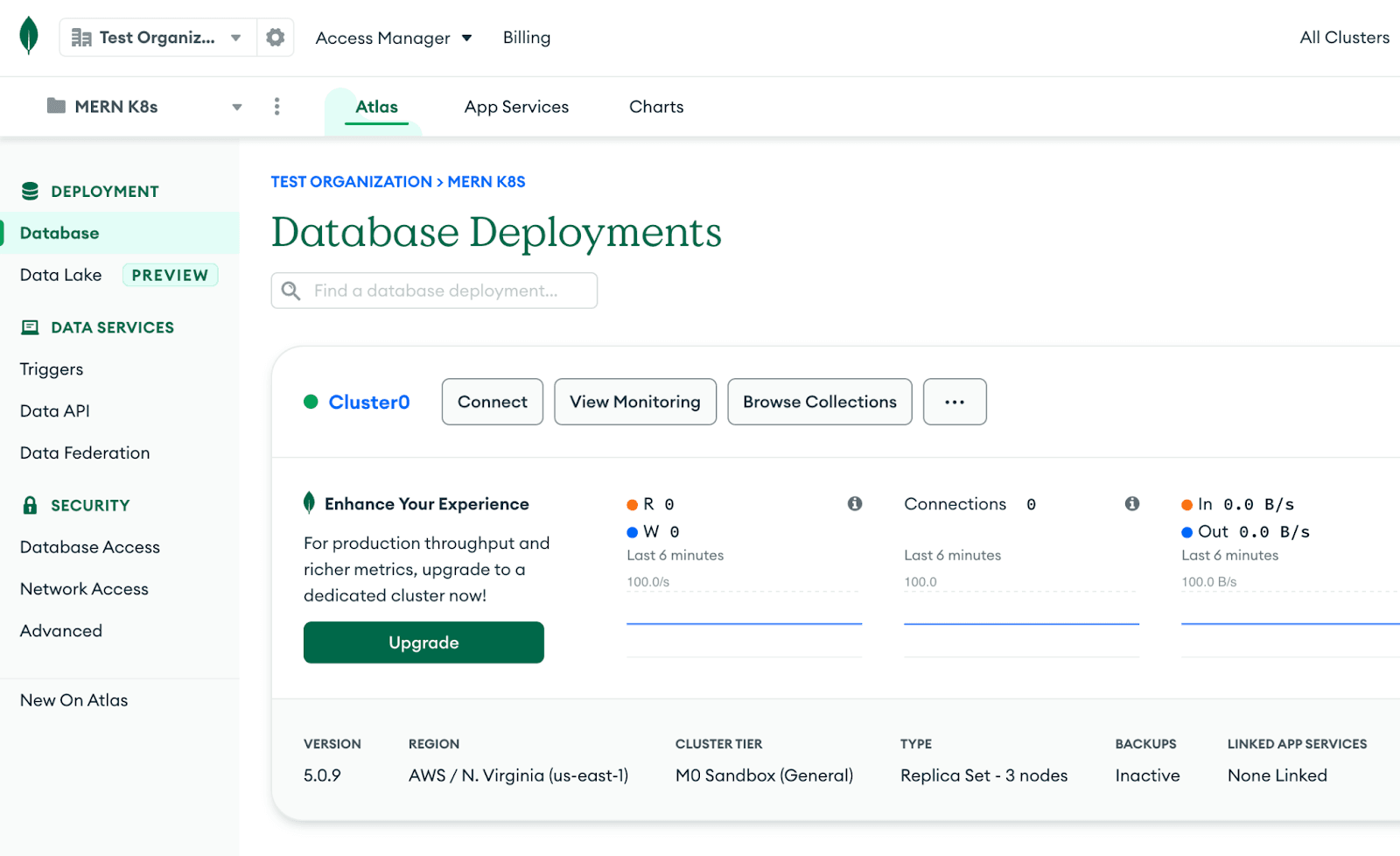Open Cluster0 ellipsis more options button
Image resolution: width=1400 pixels, height=856 pixels.
point(955,402)
